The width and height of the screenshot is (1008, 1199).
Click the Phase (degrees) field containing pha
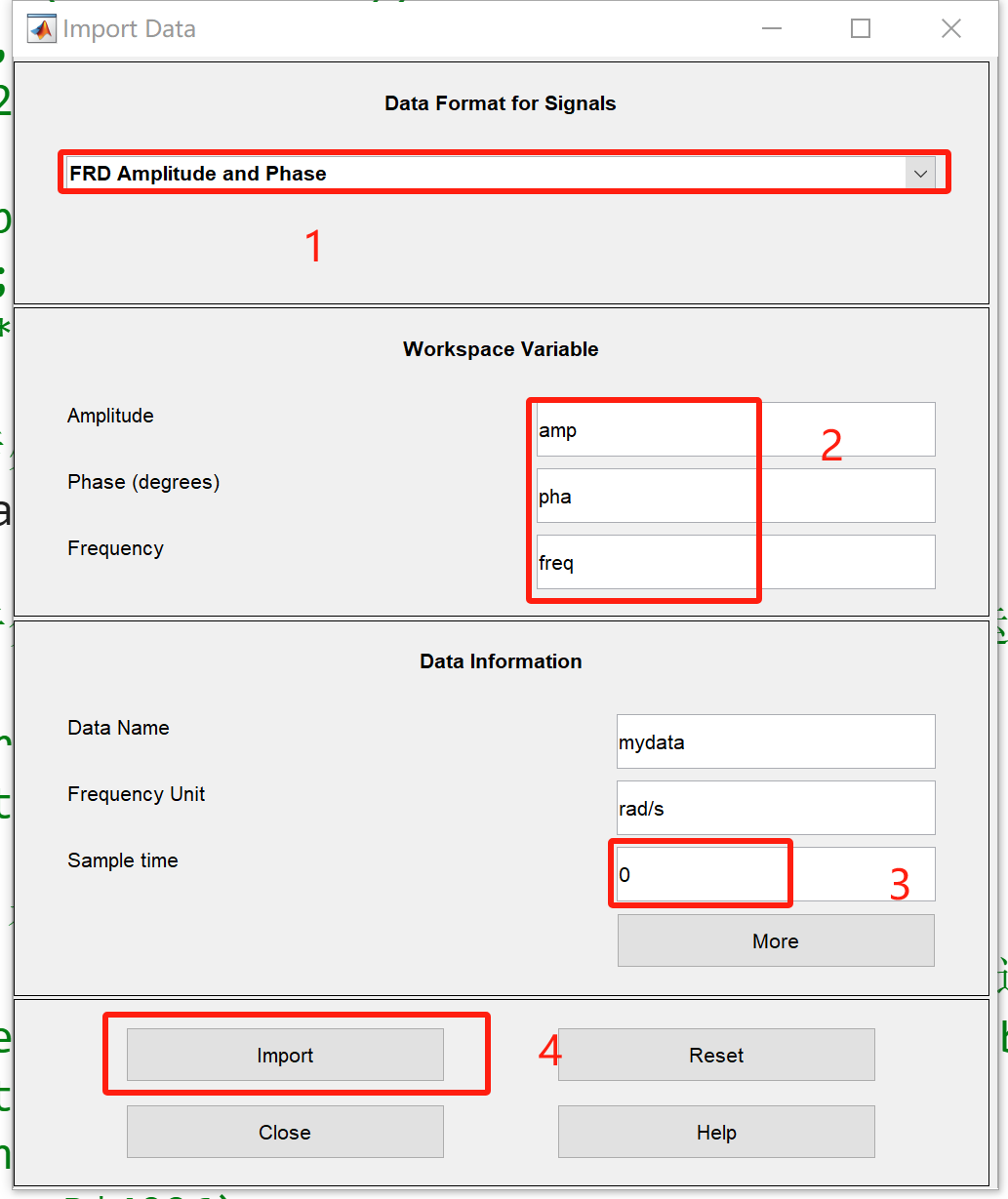(x=736, y=496)
